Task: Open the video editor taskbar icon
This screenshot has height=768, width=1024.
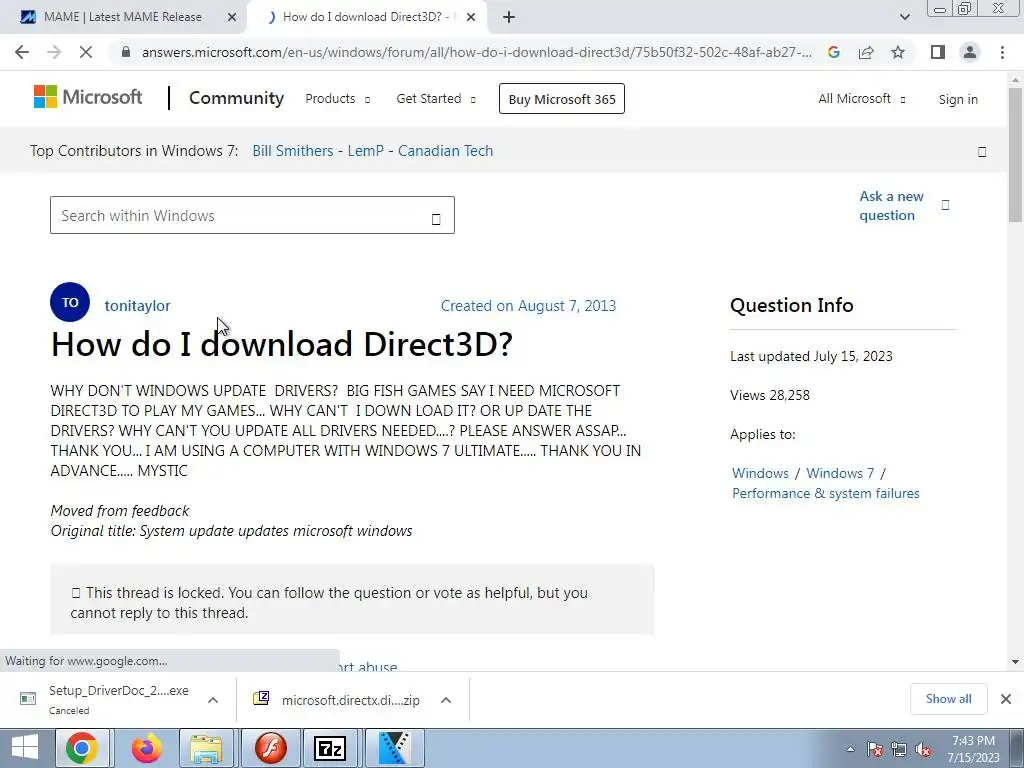Action: click(394, 748)
